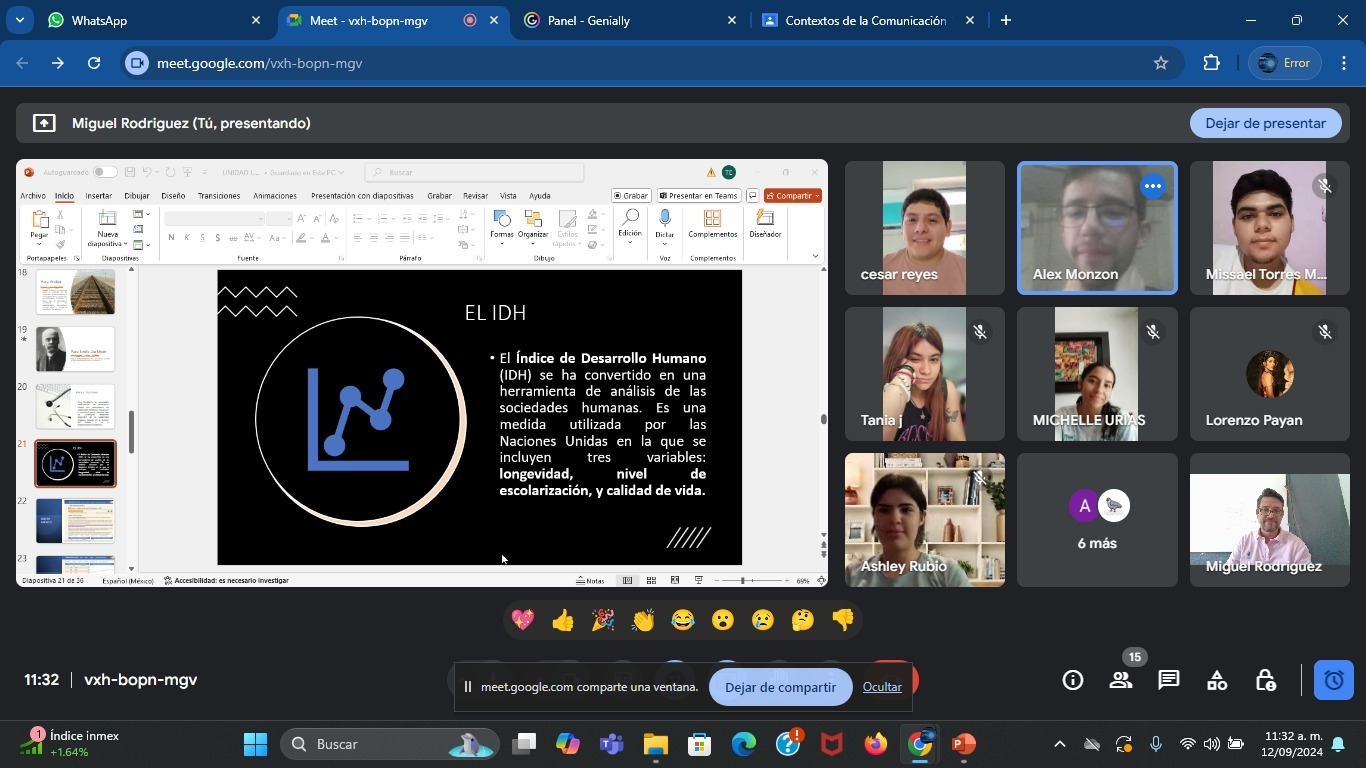Image resolution: width=1366 pixels, height=768 pixels.
Task: Switch to the WhatsApp browser tab
Action: 155,20
